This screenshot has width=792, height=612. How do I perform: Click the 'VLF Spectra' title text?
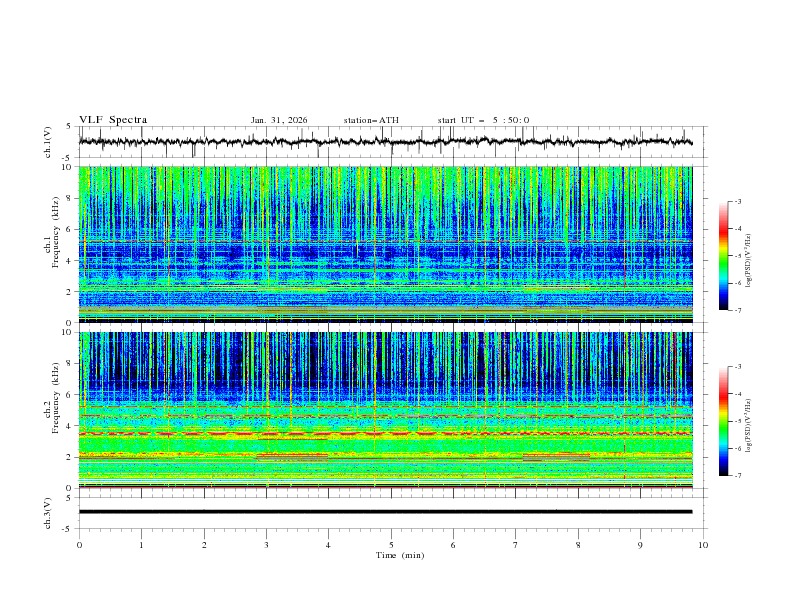click(113, 120)
